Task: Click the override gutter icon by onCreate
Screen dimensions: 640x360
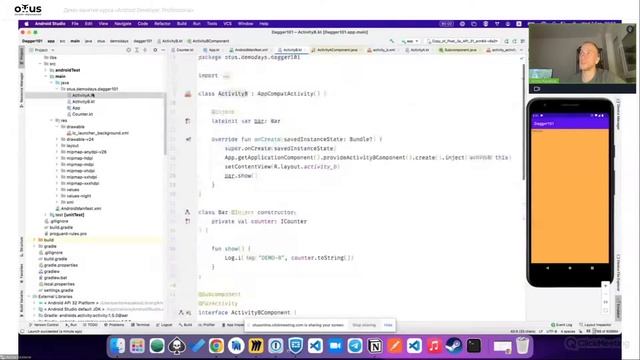Action: [x=188, y=139]
